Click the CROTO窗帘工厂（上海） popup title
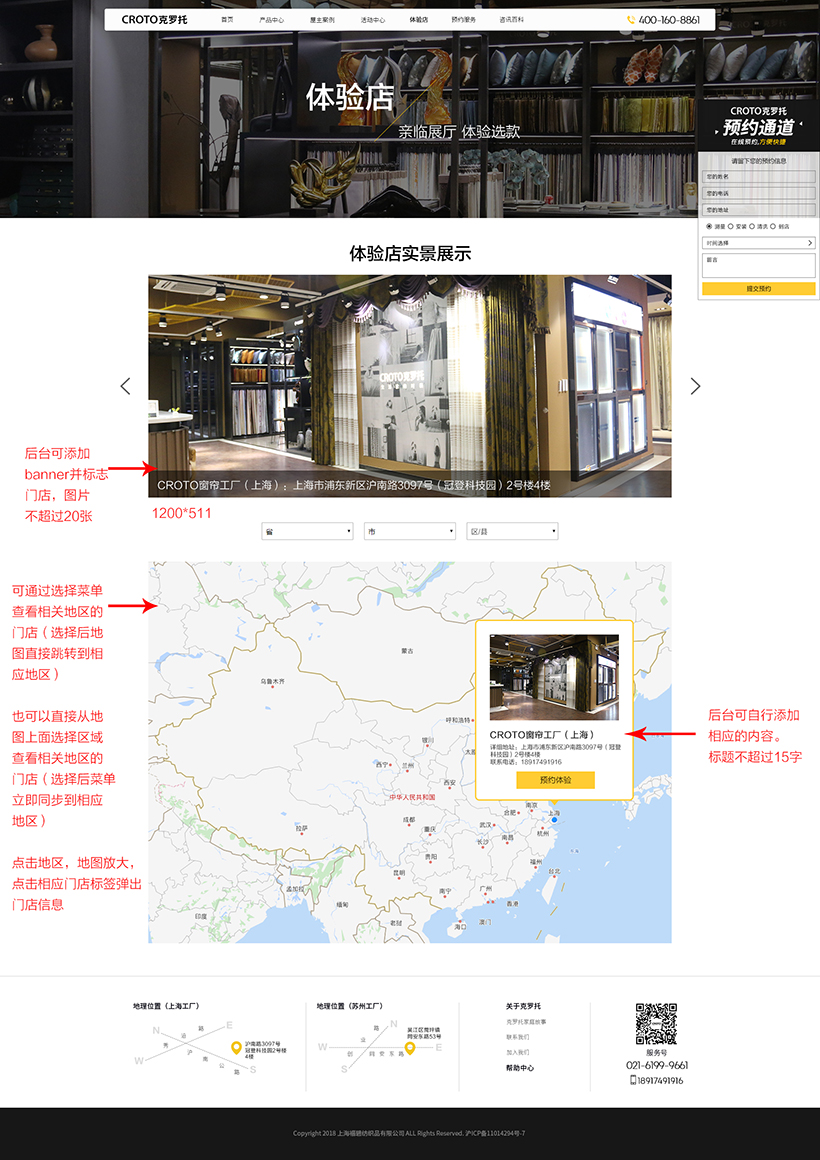Image resolution: width=820 pixels, height=1160 pixels. pyautogui.click(x=542, y=735)
